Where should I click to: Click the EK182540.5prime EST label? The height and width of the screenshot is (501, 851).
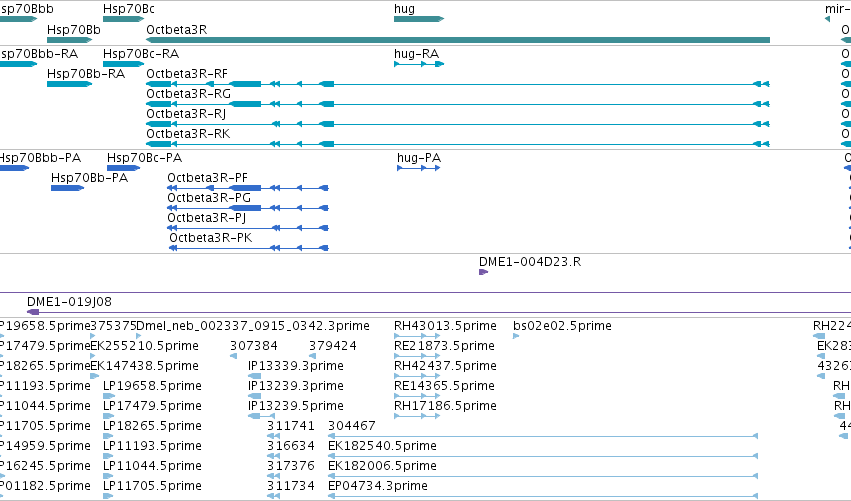coord(382,447)
